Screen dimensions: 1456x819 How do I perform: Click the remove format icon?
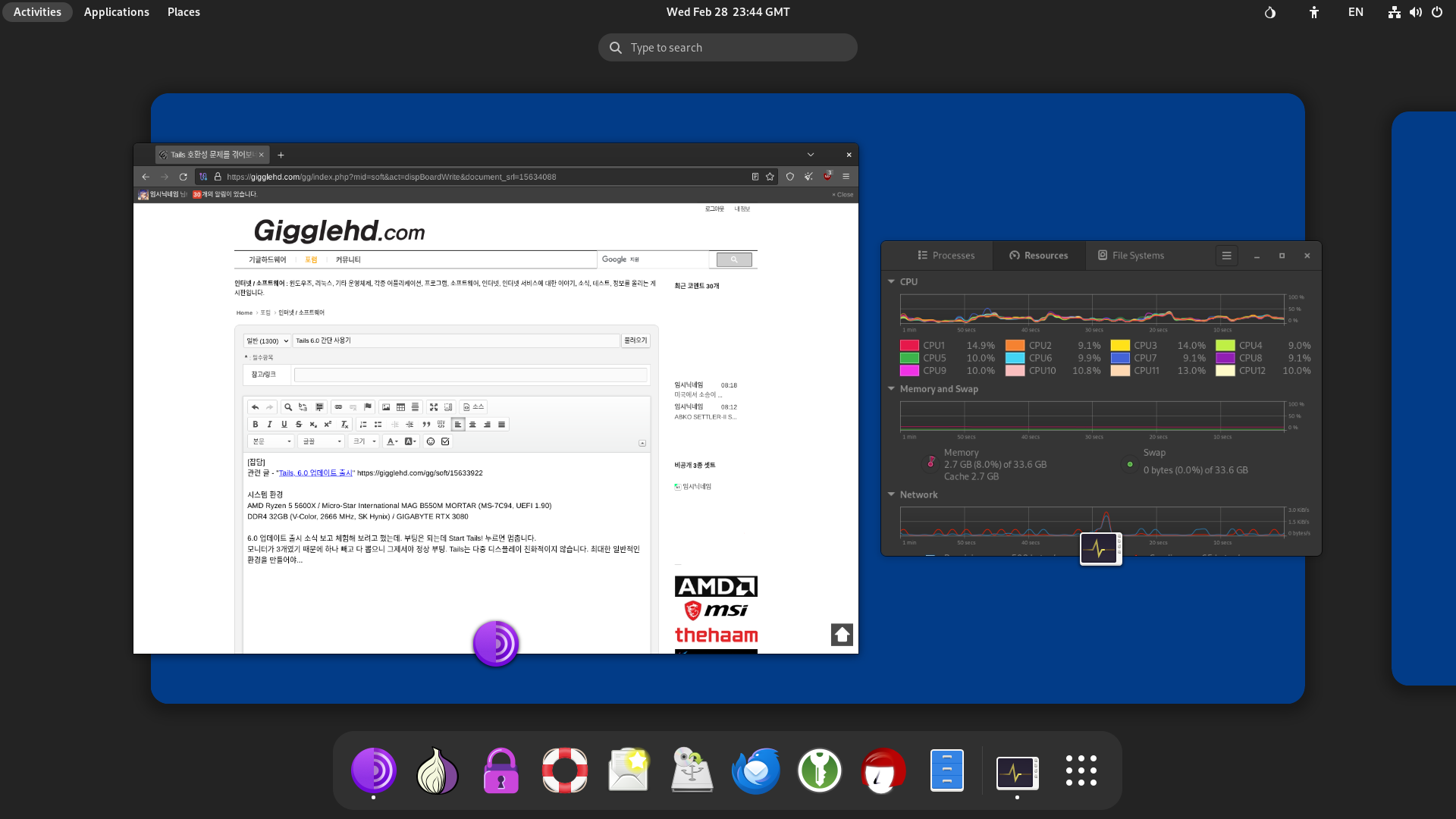tap(344, 425)
